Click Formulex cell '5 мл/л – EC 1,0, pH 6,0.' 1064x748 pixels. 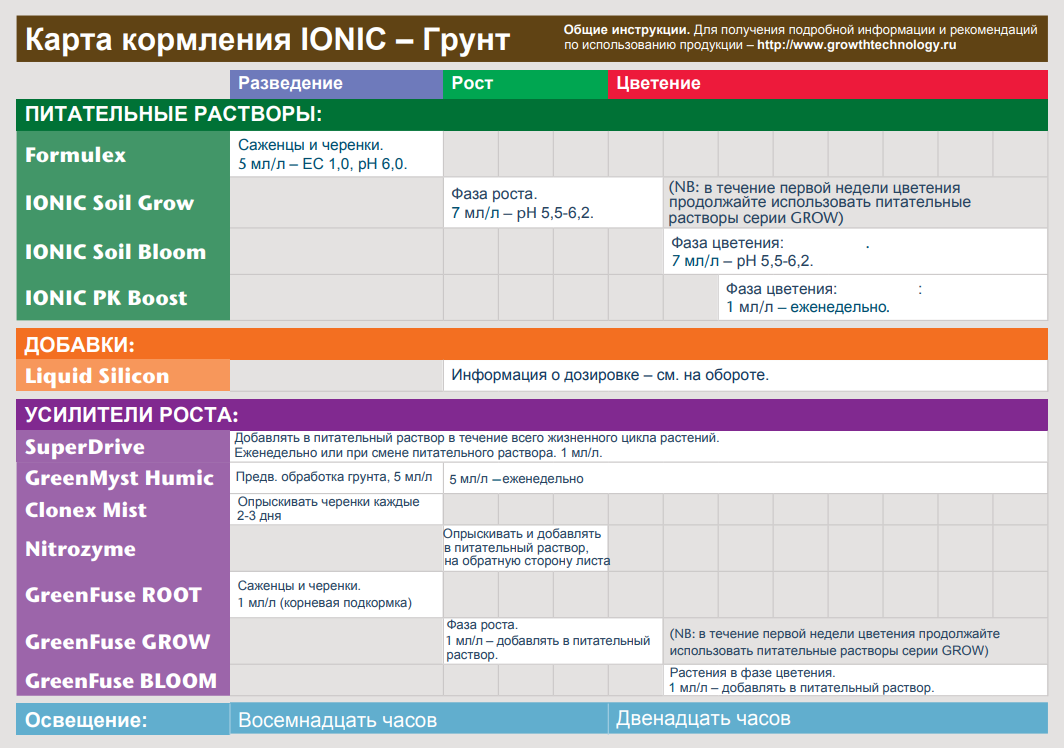point(337,154)
